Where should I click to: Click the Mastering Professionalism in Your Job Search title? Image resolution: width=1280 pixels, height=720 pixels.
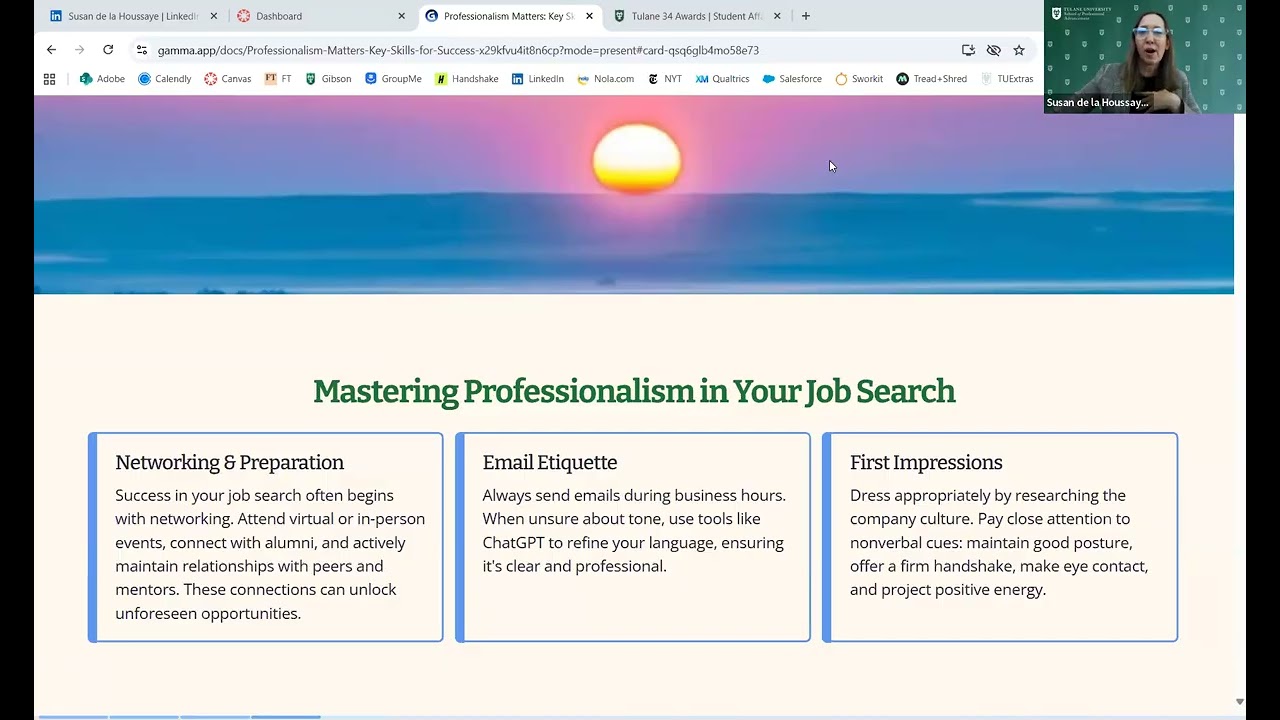(x=634, y=391)
